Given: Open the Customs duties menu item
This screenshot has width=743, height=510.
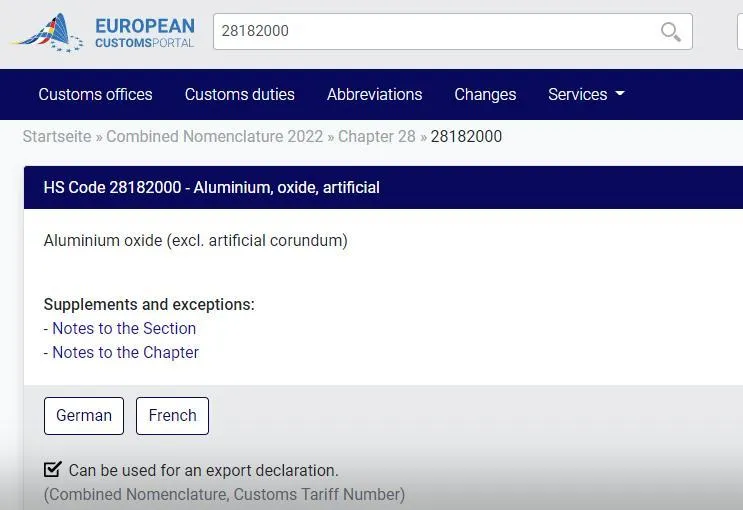Looking at the screenshot, I should (x=239, y=95).
